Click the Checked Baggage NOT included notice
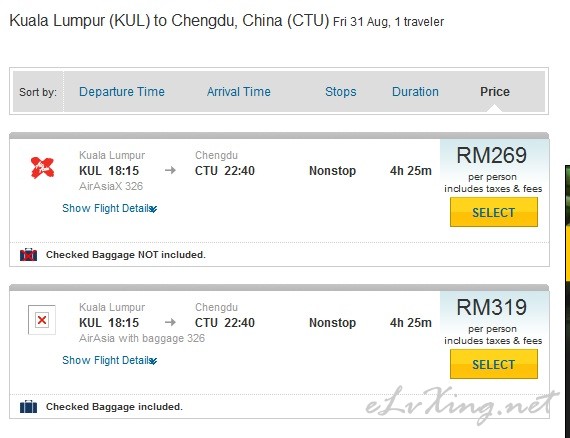This screenshot has width=570, height=438. coord(126,254)
